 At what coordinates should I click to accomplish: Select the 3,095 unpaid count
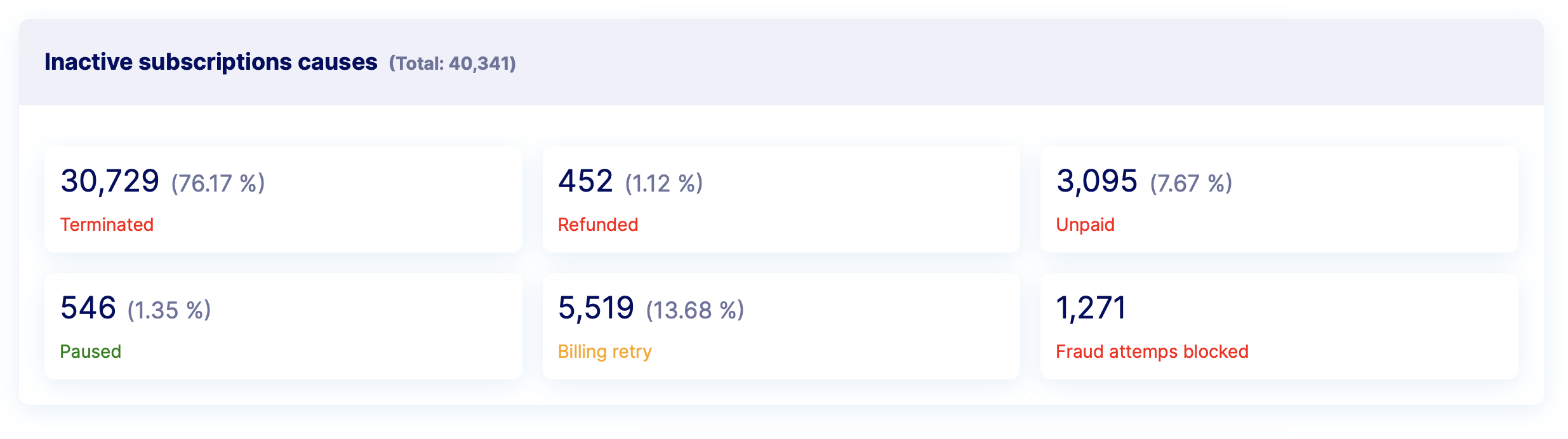click(x=1096, y=181)
